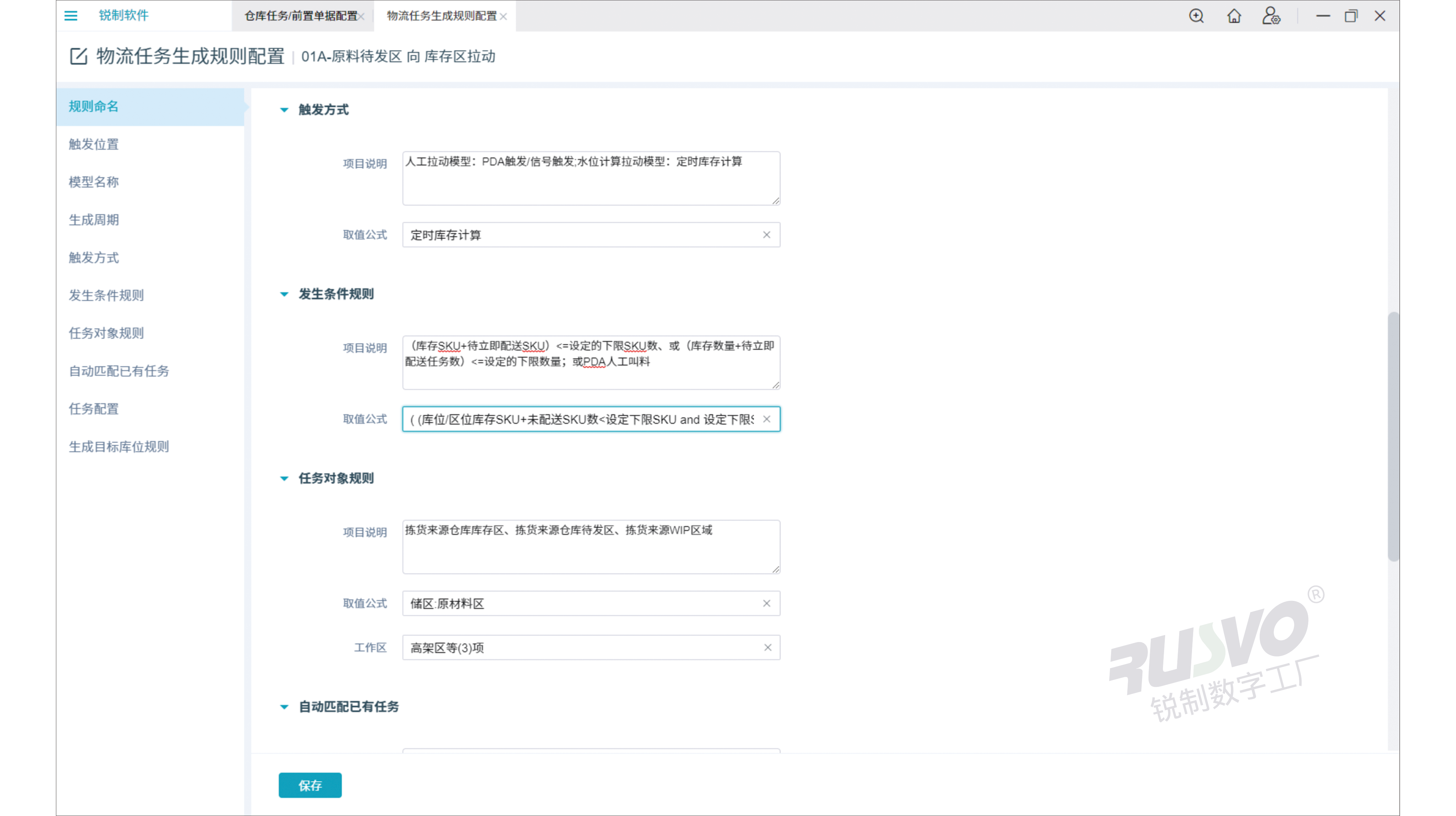The image size is (1456, 816).
Task: Collapse the 自动匹配已有任务 section
Action: tap(284, 707)
